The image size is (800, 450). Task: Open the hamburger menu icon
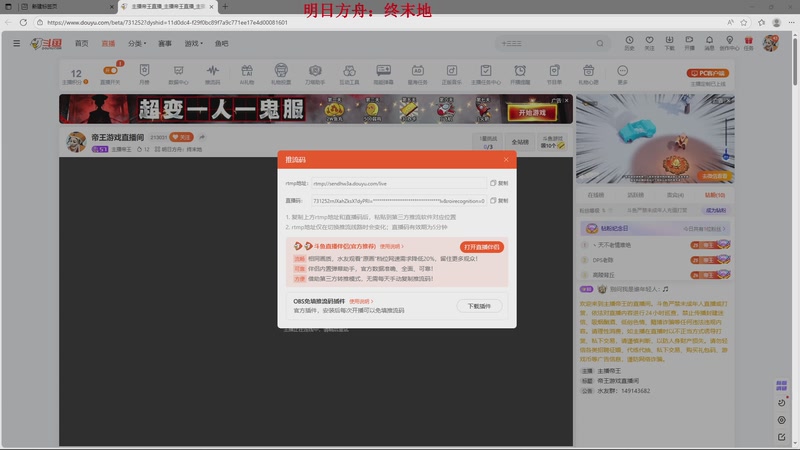coord(17,43)
